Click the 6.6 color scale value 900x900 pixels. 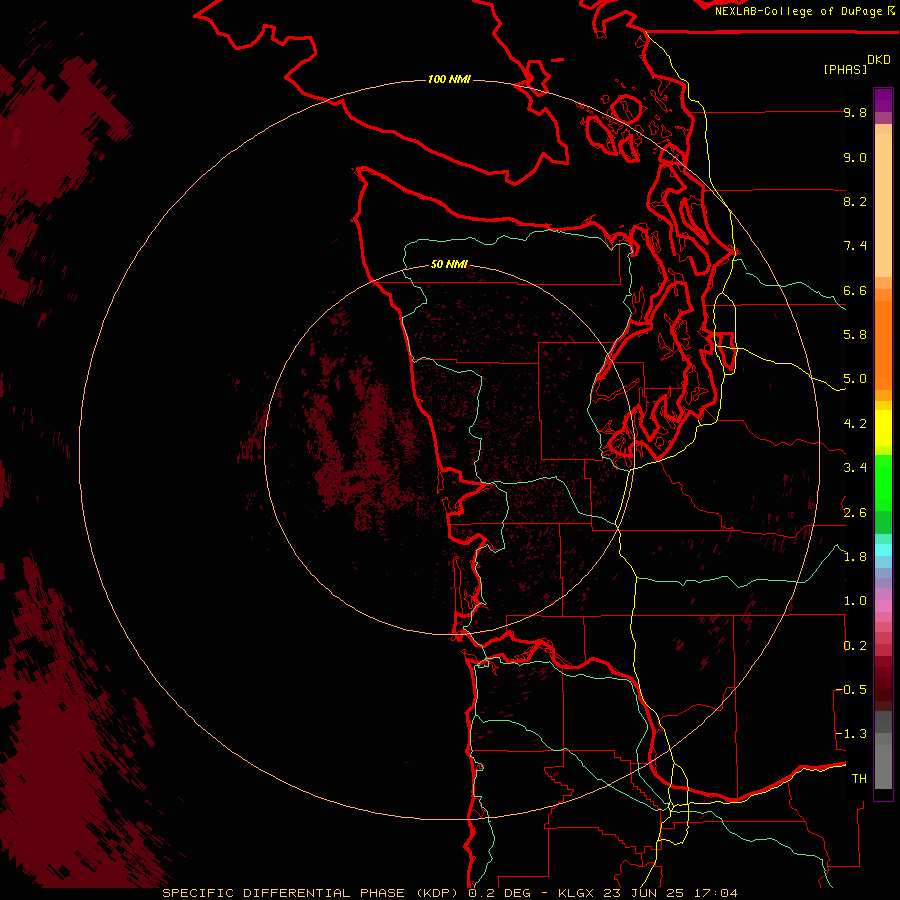(855, 290)
